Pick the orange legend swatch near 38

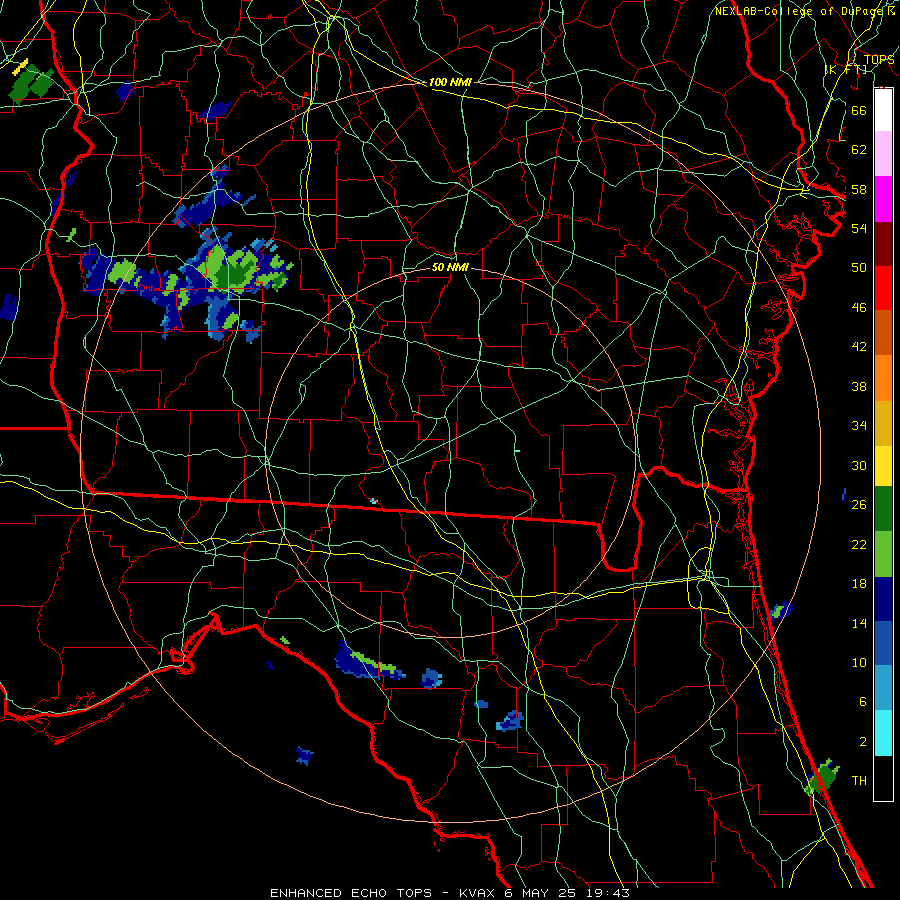click(883, 378)
